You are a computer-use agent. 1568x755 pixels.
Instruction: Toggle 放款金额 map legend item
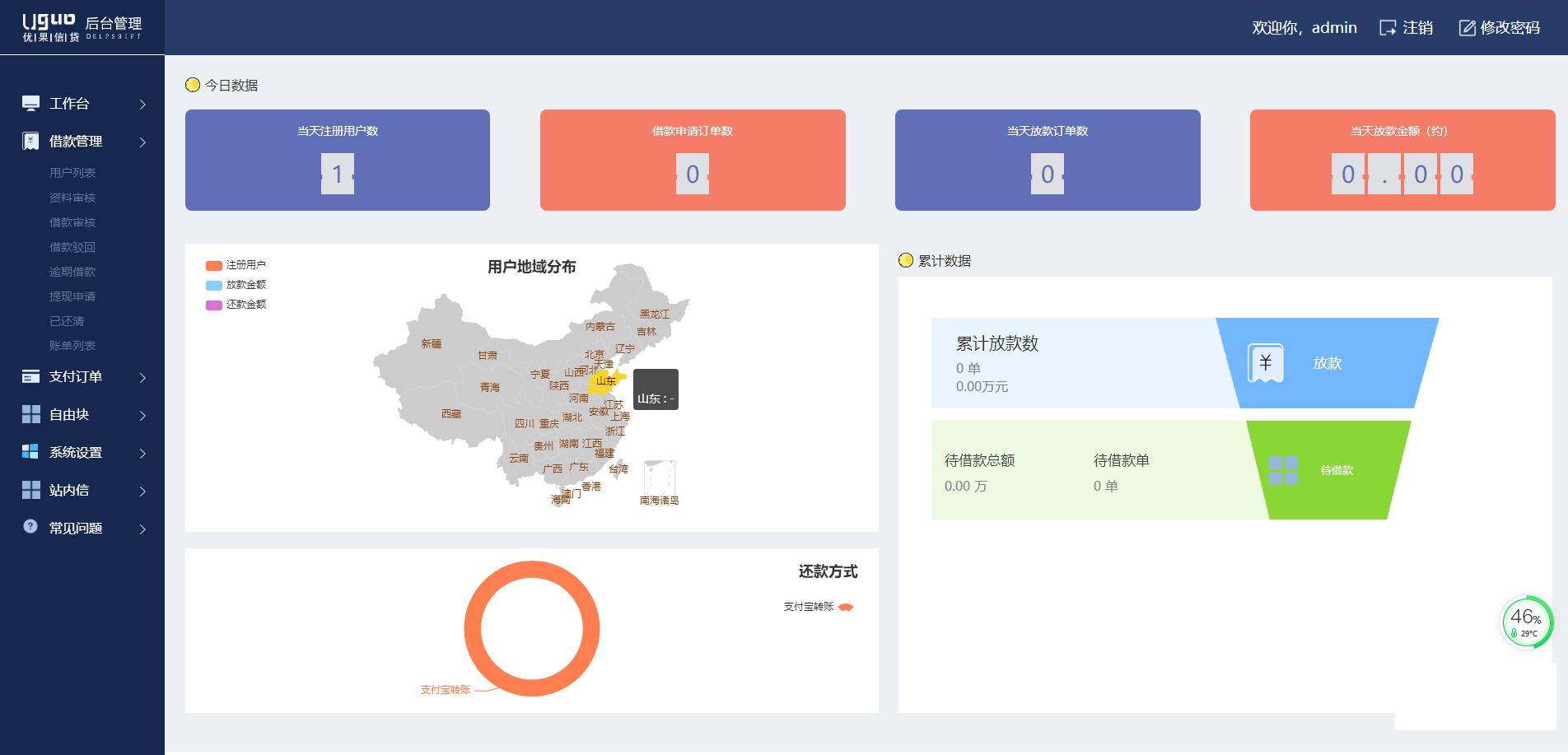(236, 285)
